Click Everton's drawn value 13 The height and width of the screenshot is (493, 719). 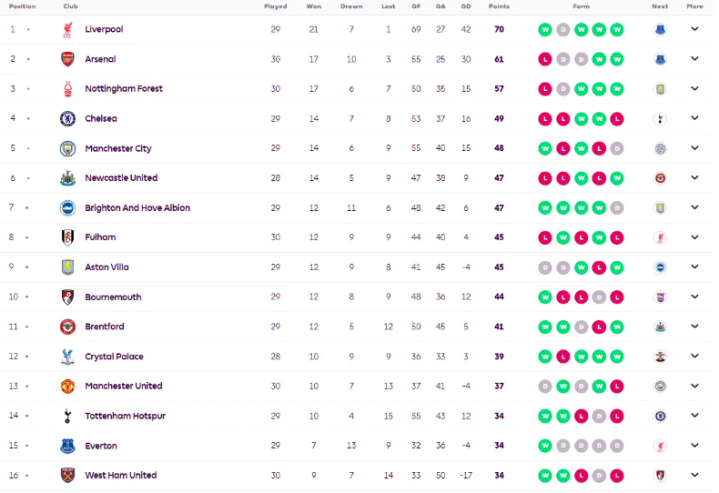[351, 445]
